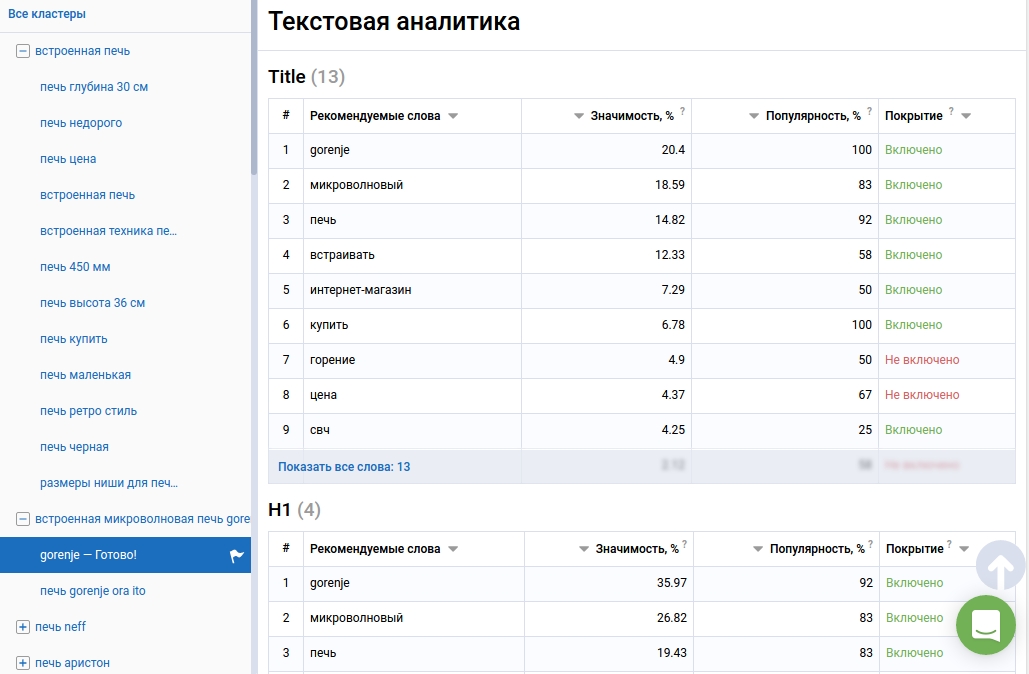Open 'Все кластеры' link

tap(47, 14)
